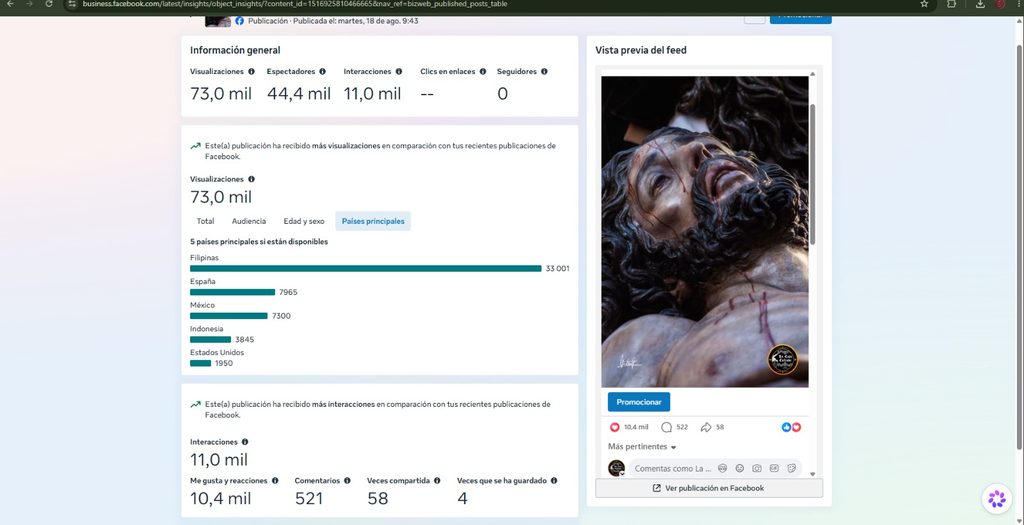Click the Visualizaciones info icon in Información general
Image resolution: width=1024 pixels, height=525 pixels.
pyautogui.click(x=251, y=72)
